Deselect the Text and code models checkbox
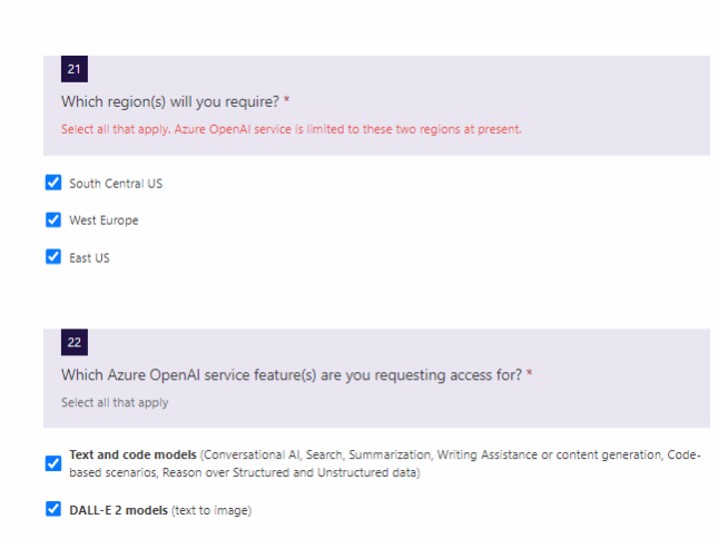 point(53,464)
